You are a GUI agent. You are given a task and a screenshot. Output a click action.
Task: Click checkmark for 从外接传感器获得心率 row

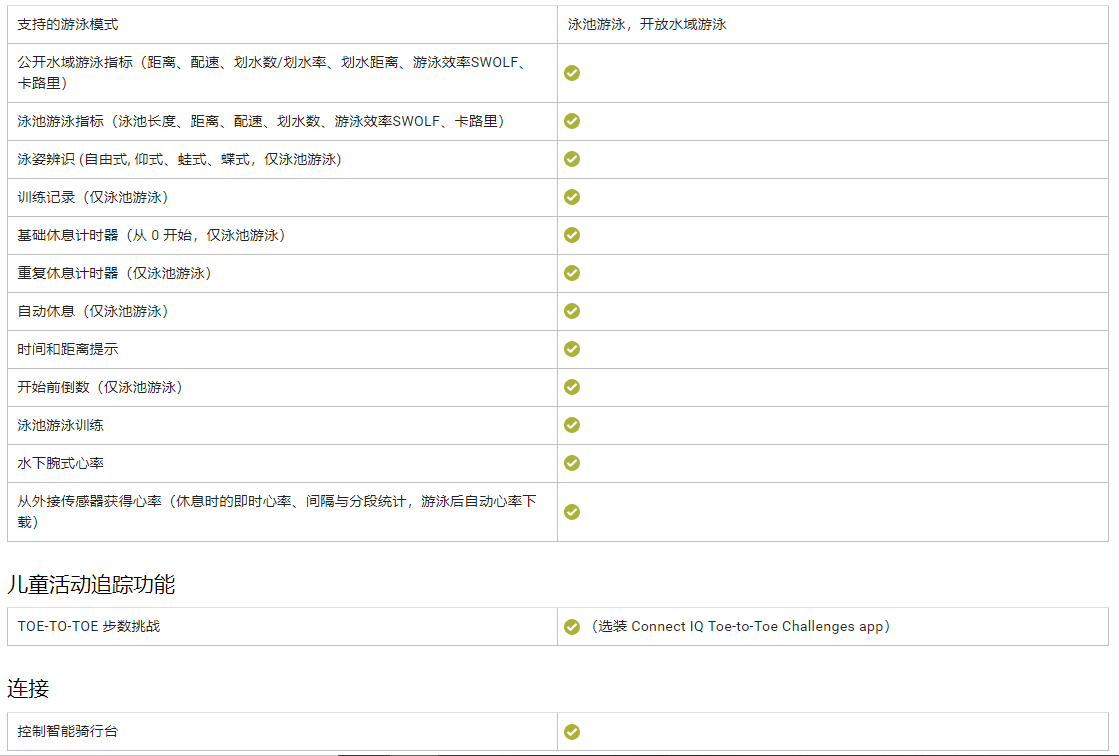pyautogui.click(x=572, y=511)
